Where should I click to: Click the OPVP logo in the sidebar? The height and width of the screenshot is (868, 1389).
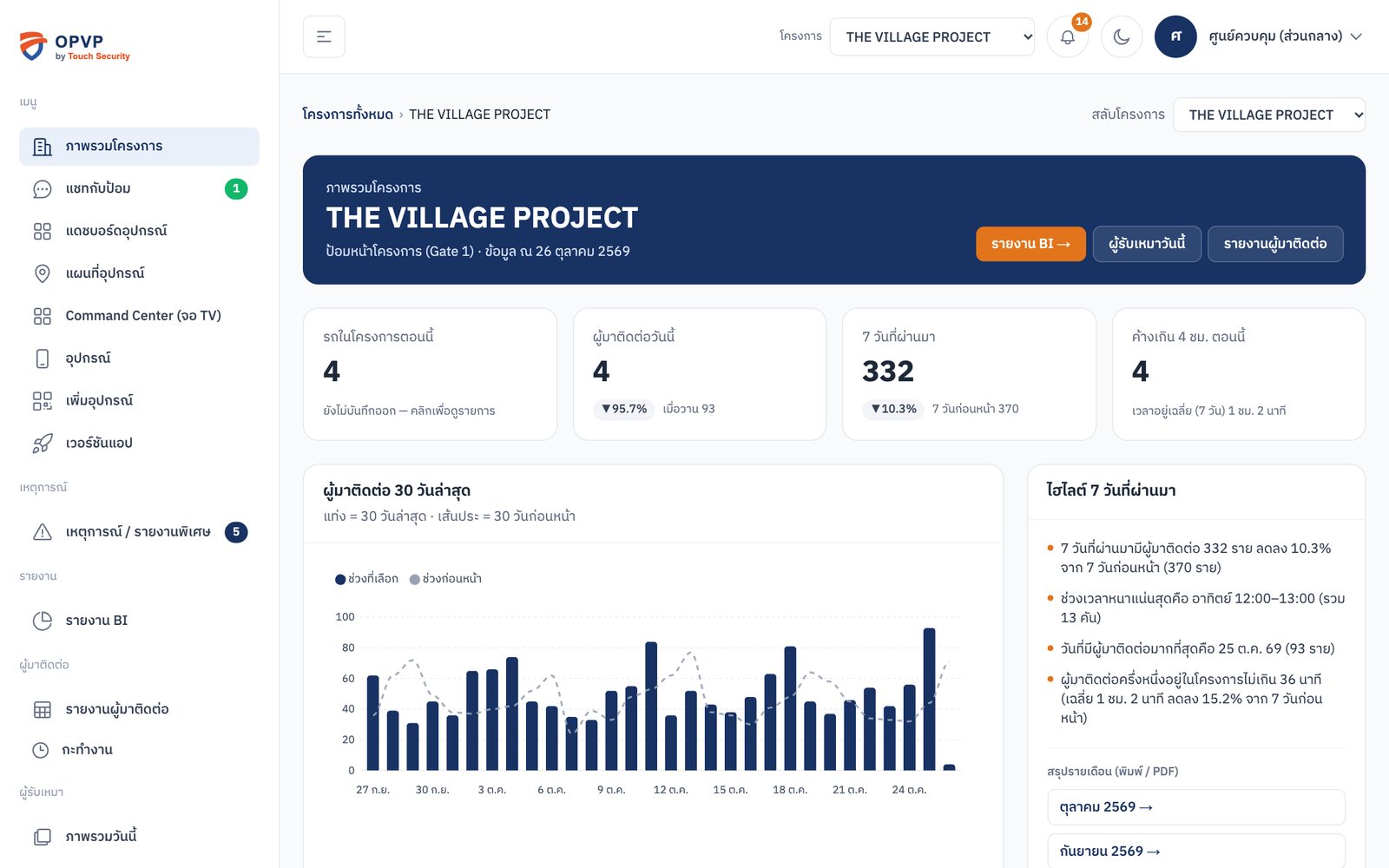coord(75,46)
